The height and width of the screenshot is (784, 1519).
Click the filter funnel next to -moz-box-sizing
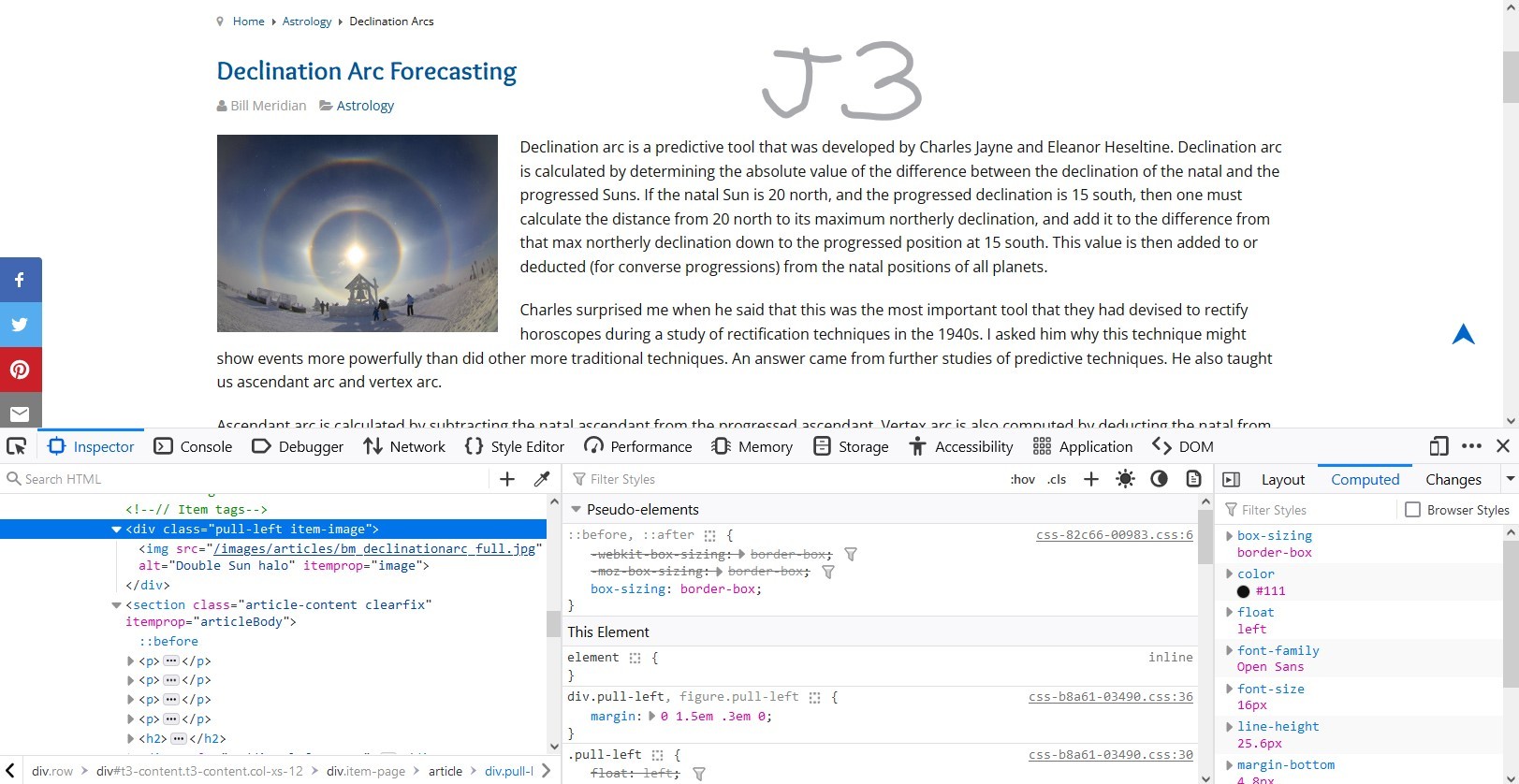pyautogui.click(x=828, y=572)
